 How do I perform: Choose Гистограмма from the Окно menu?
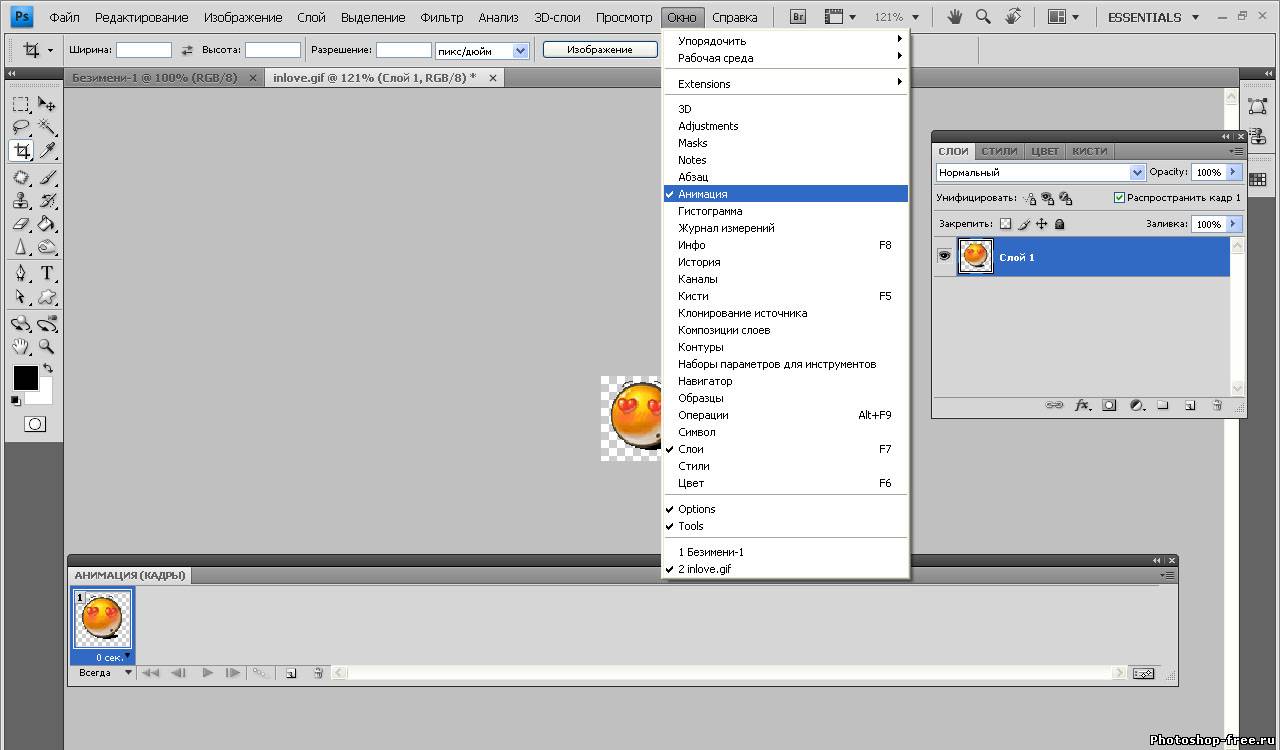pos(710,211)
